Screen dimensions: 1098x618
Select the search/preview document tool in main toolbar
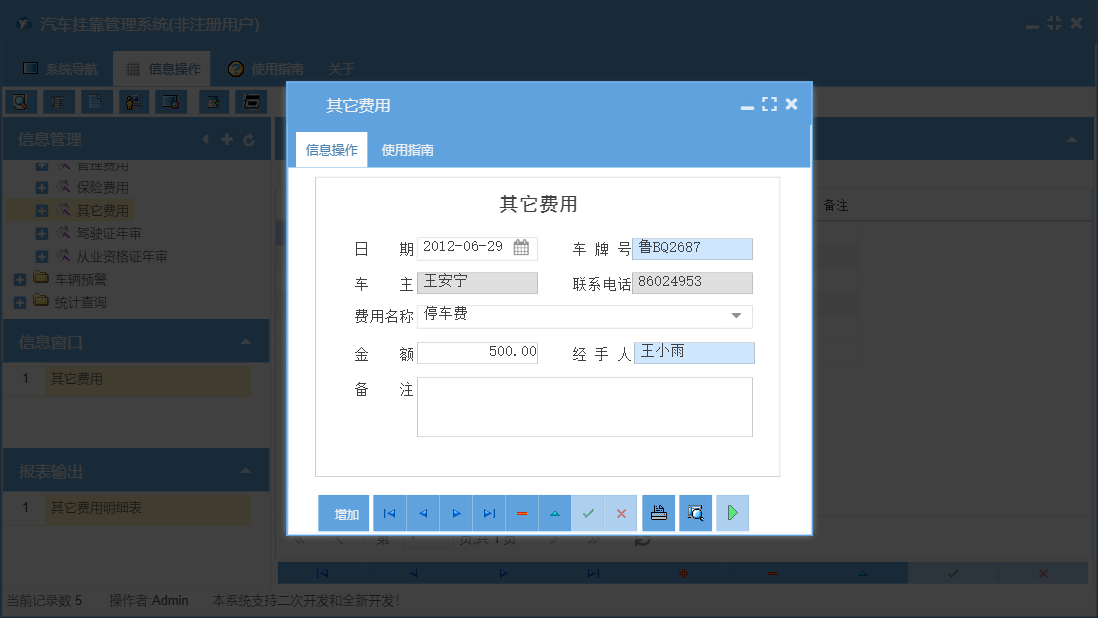click(20, 101)
